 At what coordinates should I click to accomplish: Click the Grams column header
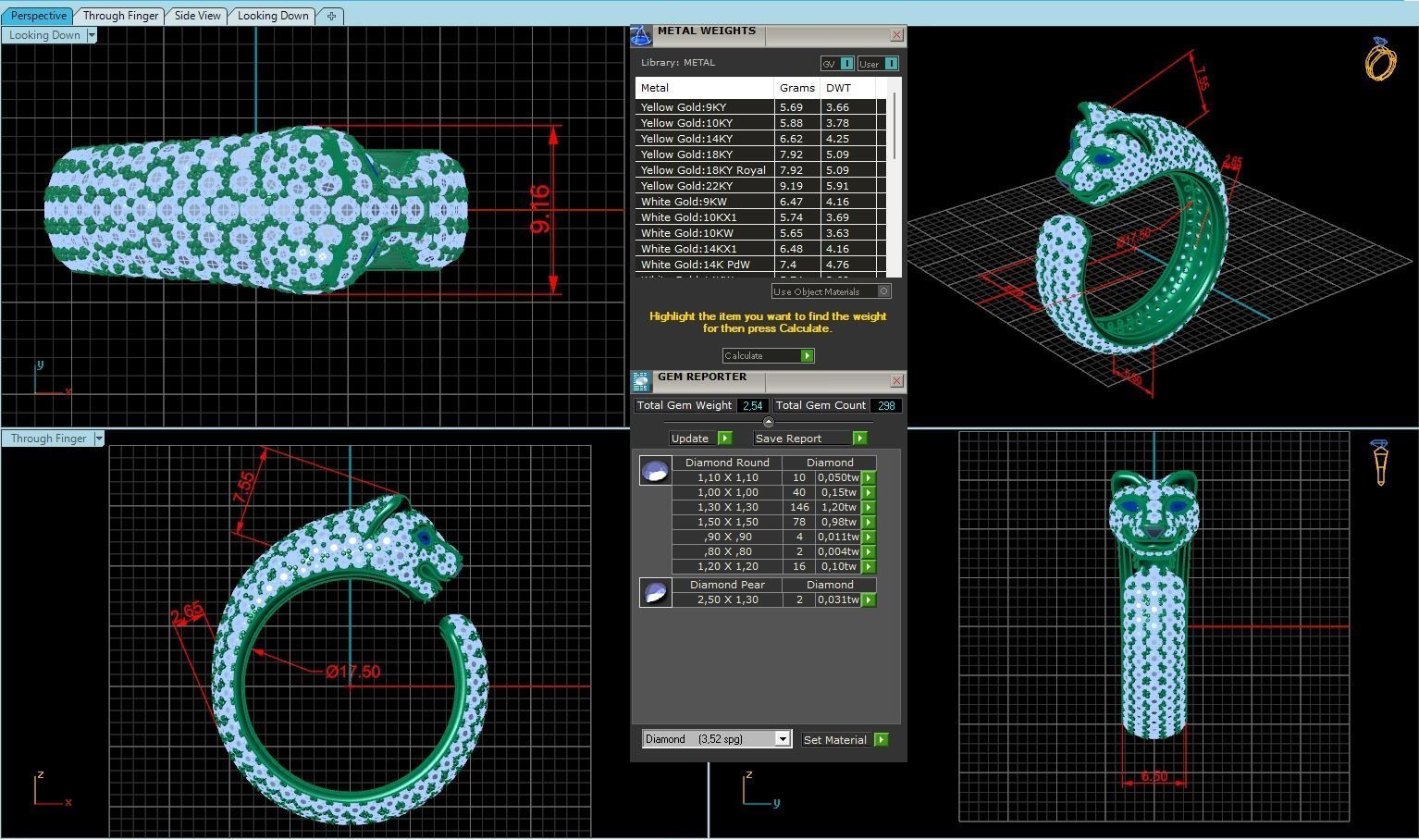point(797,88)
